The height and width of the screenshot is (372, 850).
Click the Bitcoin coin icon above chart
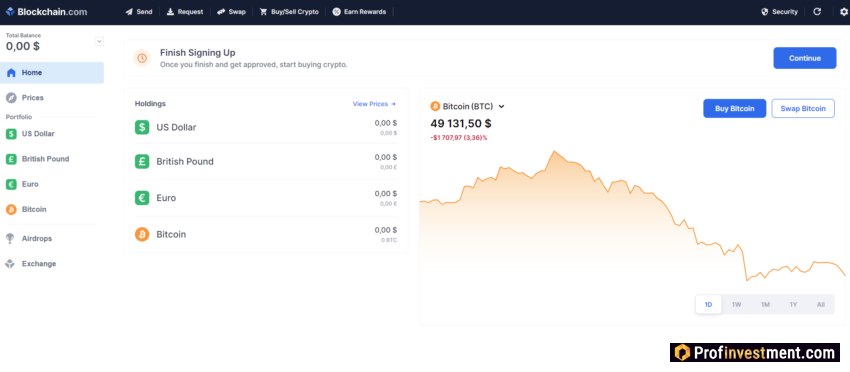[x=435, y=106]
